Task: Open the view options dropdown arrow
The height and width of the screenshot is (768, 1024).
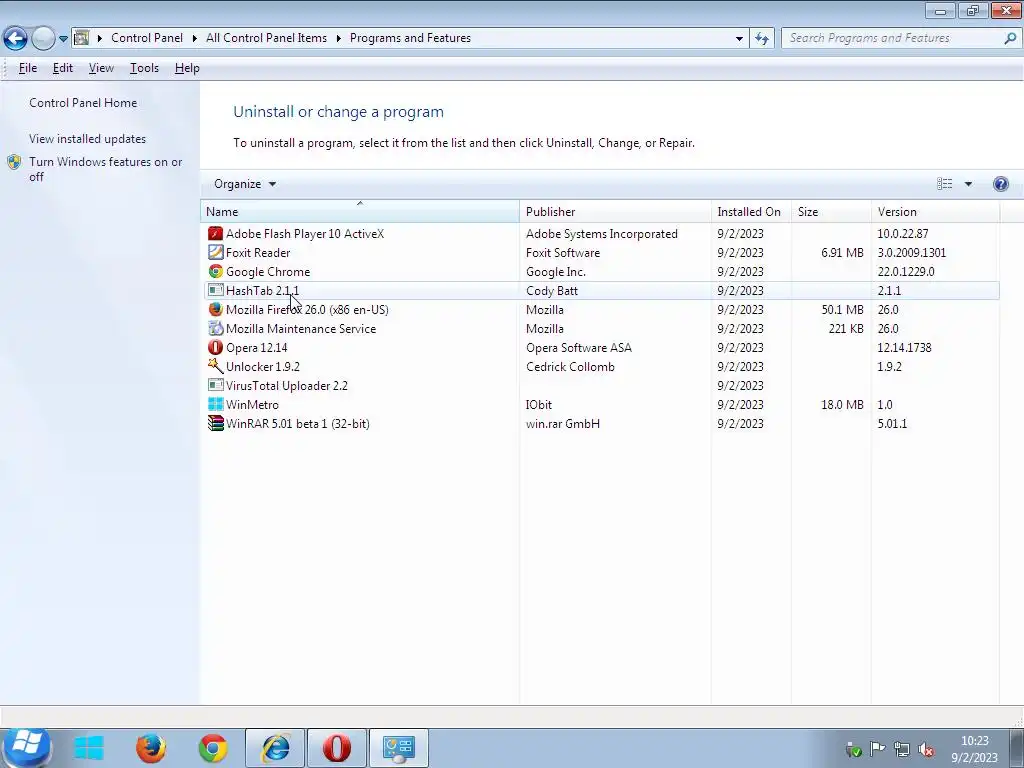Action: tap(968, 184)
